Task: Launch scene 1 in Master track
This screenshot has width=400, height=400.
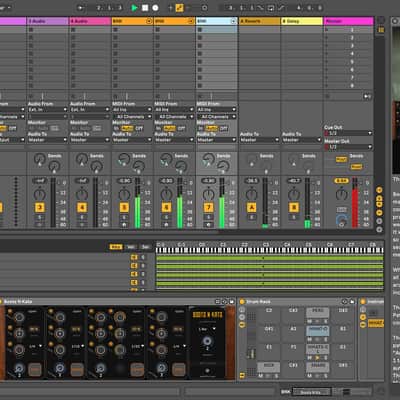Action: click(x=327, y=30)
